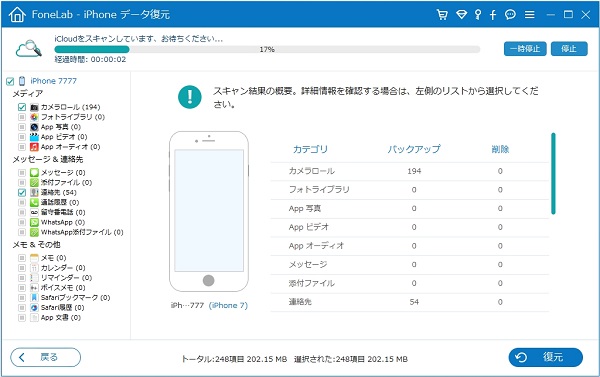600x377 pixels.
Task: Click the WhatsApp icon in sidebar
Action: (x=34, y=222)
